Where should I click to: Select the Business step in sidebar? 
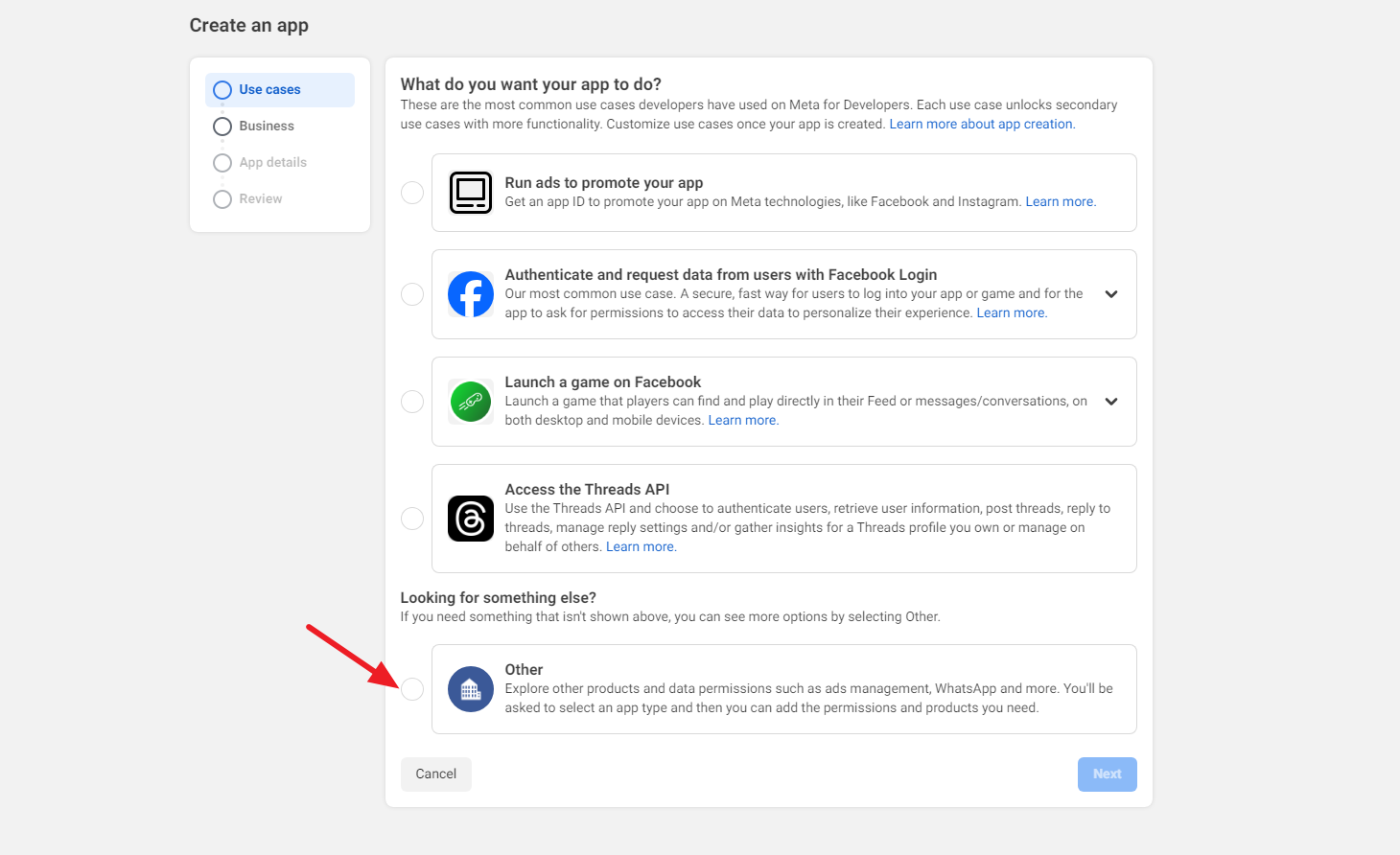coord(222,126)
